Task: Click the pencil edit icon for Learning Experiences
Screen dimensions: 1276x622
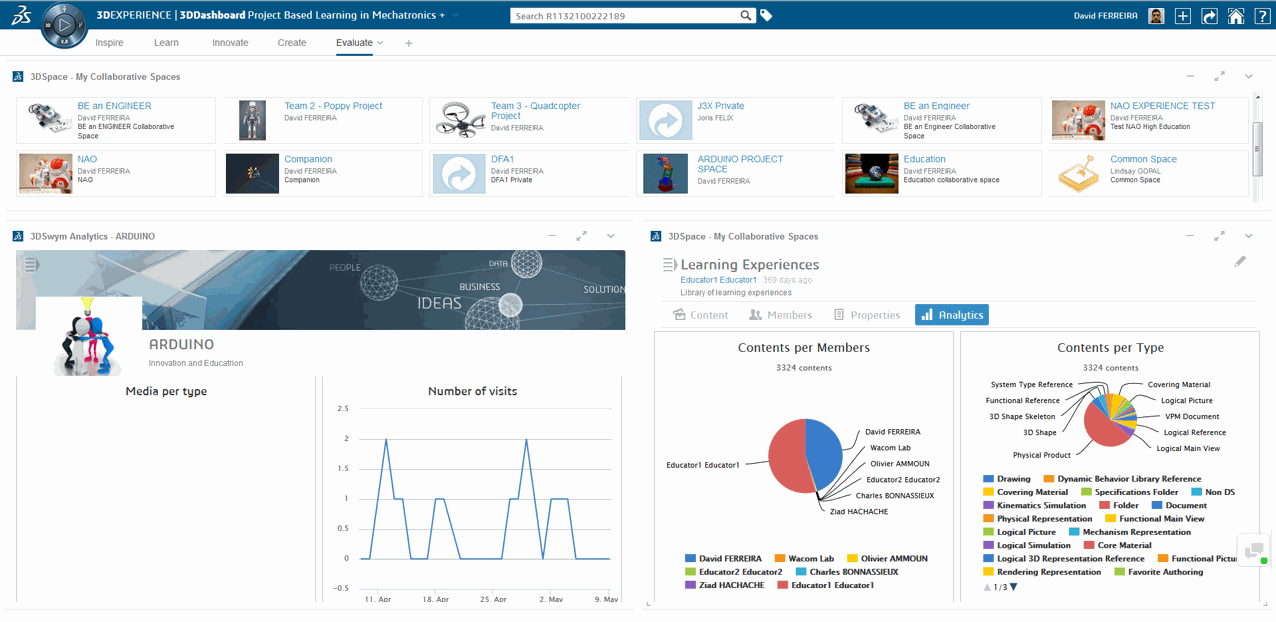Action: coord(1240,261)
